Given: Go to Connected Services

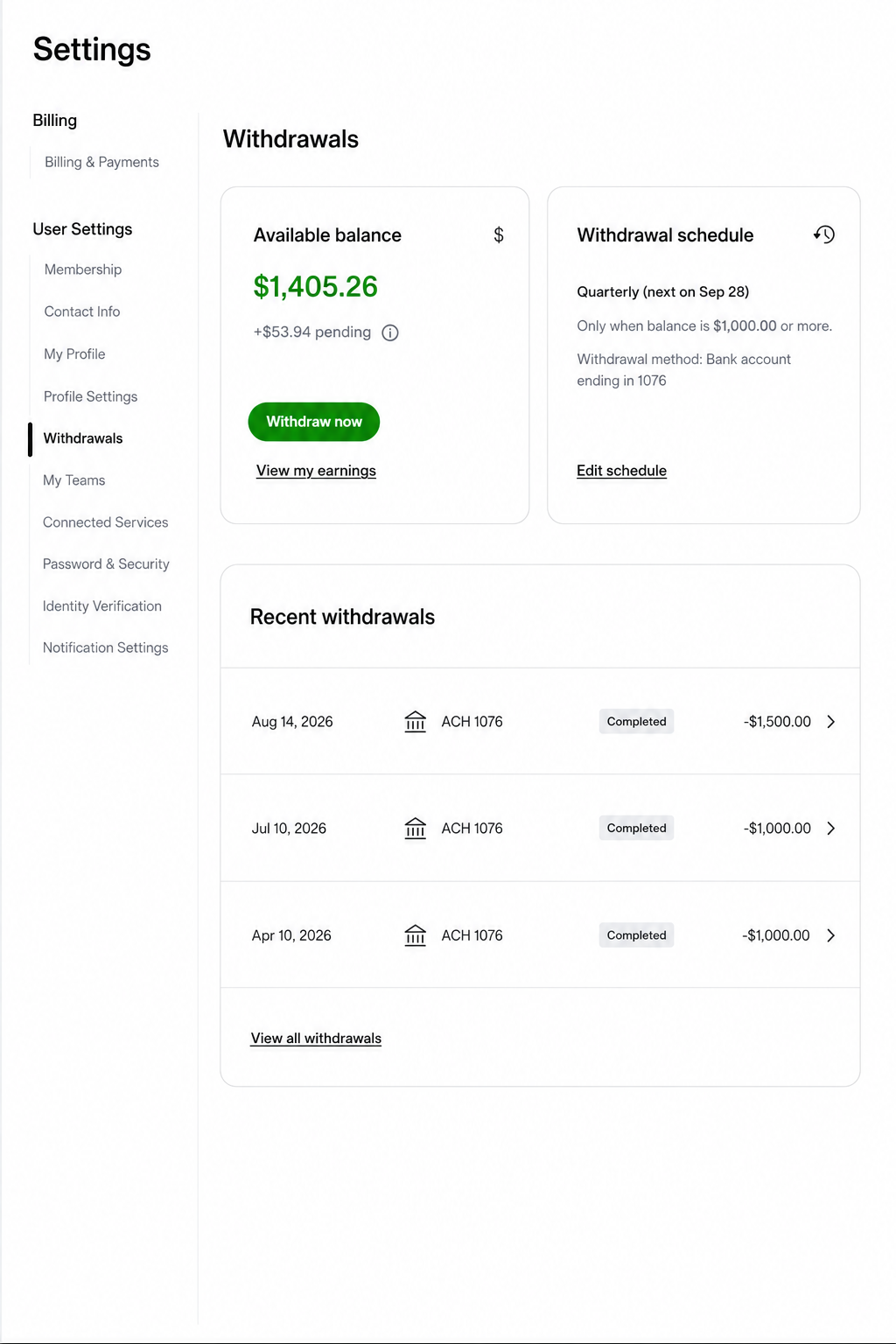Looking at the screenshot, I should point(106,522).
